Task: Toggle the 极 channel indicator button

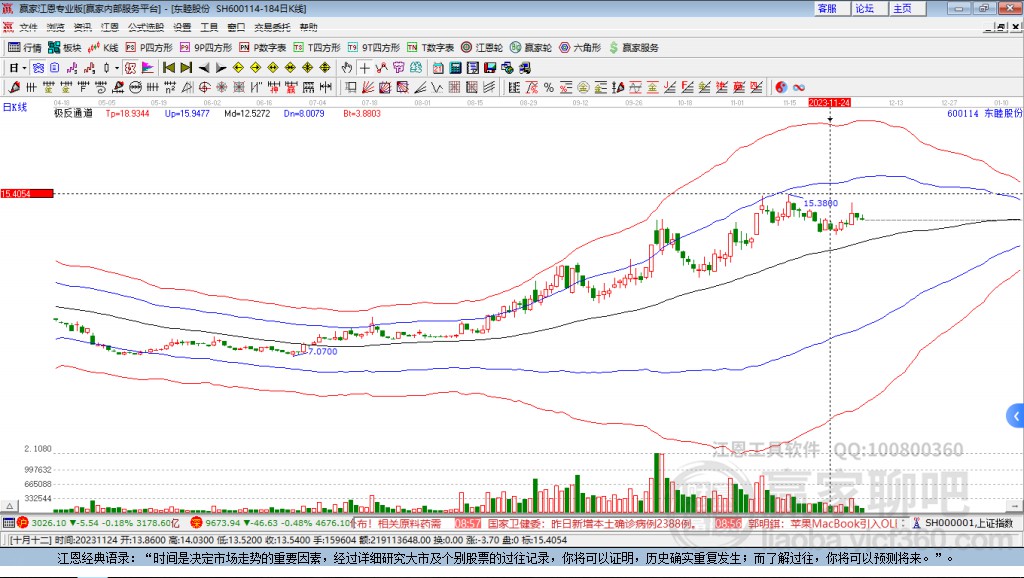Action: [x=130, y=68]
